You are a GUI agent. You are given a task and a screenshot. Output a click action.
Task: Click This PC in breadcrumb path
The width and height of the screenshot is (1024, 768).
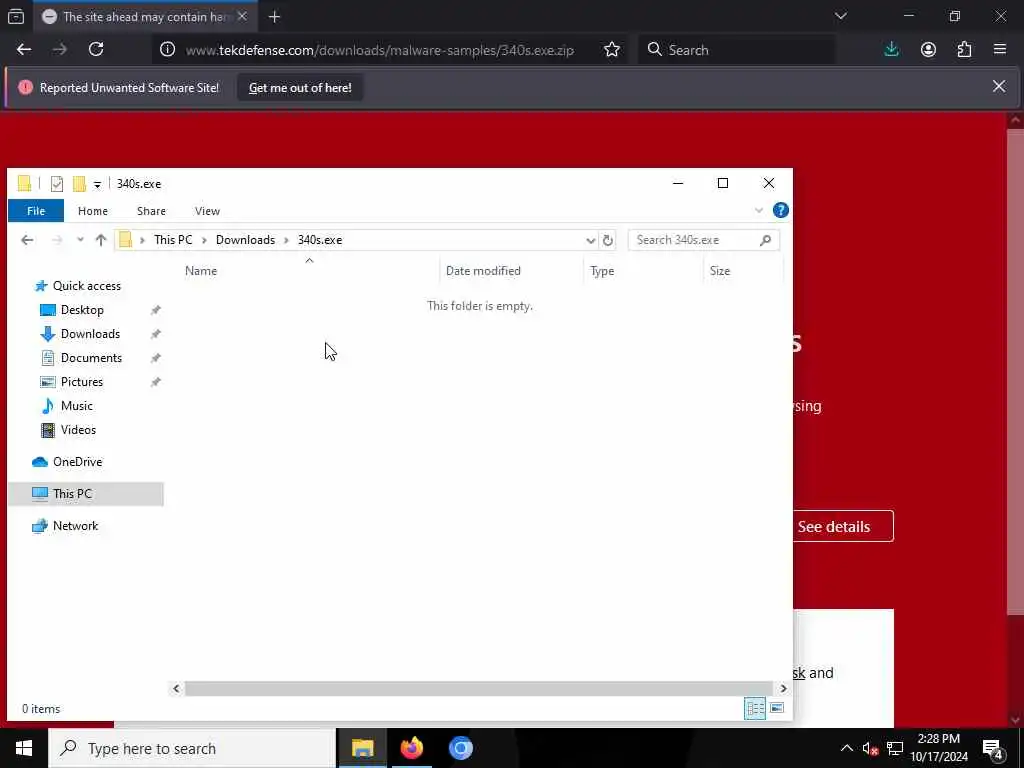coord(173,240)
